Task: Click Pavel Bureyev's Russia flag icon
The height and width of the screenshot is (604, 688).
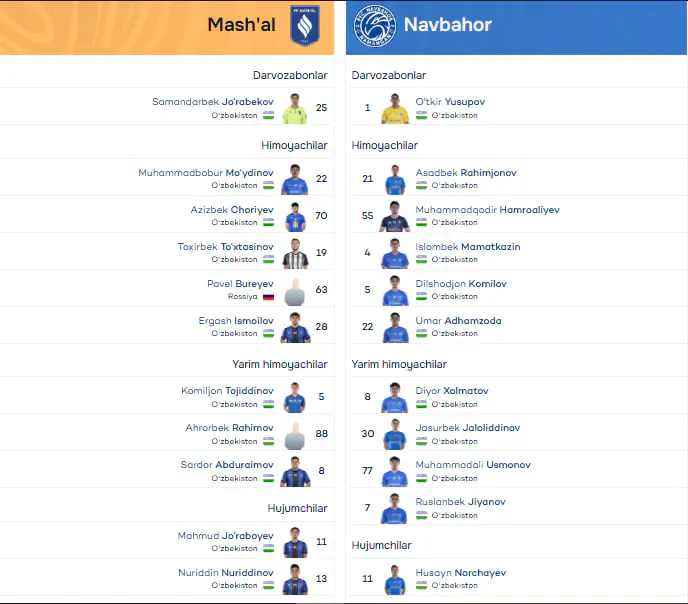Action: (x=269, y=297)
